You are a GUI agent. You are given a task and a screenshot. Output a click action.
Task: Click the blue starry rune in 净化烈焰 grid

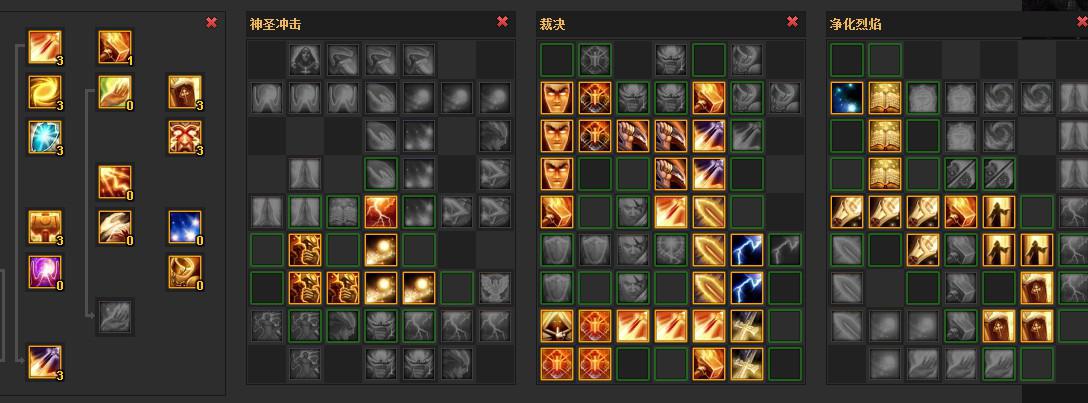click(847, 98)
